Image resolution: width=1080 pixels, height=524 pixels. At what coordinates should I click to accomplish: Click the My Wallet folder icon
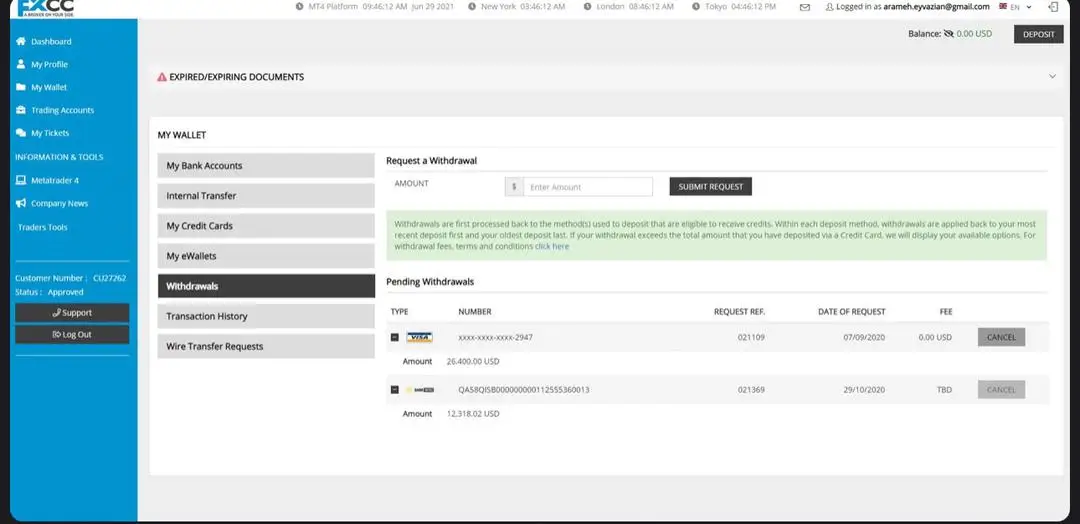(21, 87)
